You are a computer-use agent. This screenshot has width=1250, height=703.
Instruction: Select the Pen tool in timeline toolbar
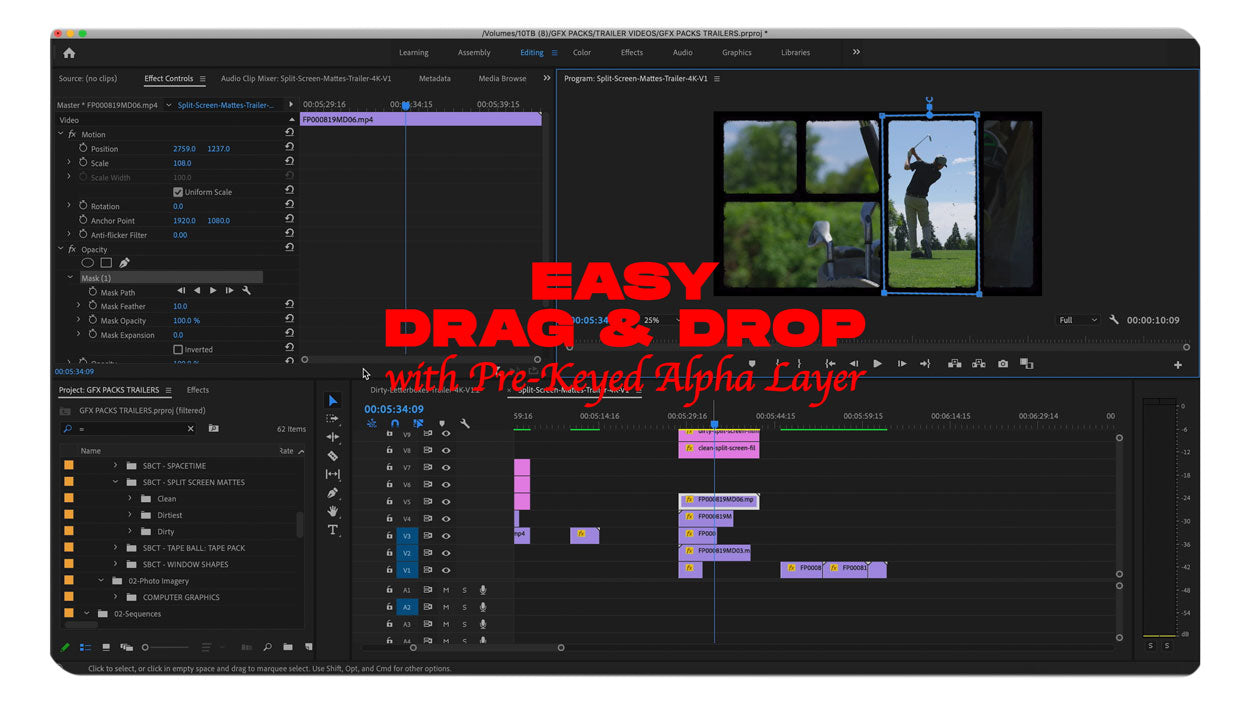click(x=333, y=493)
